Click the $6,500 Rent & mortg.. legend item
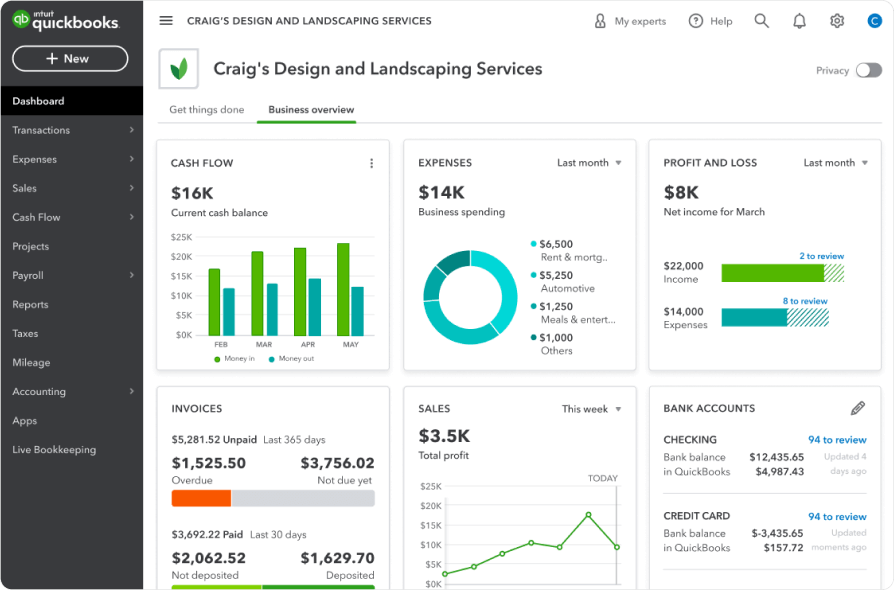 point(569,251)
